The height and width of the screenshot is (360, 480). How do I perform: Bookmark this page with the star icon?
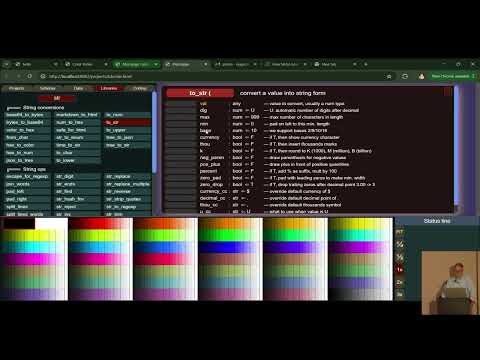click(389, 76)
